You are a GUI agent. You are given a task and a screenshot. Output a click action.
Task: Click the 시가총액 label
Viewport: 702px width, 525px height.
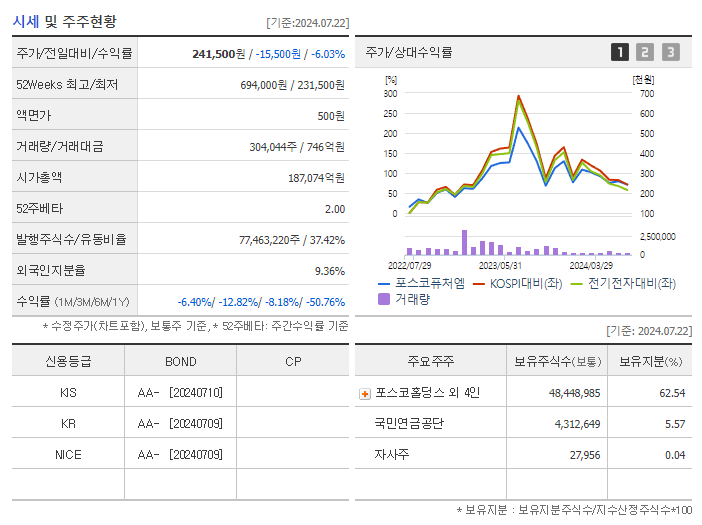coord(39,178)
